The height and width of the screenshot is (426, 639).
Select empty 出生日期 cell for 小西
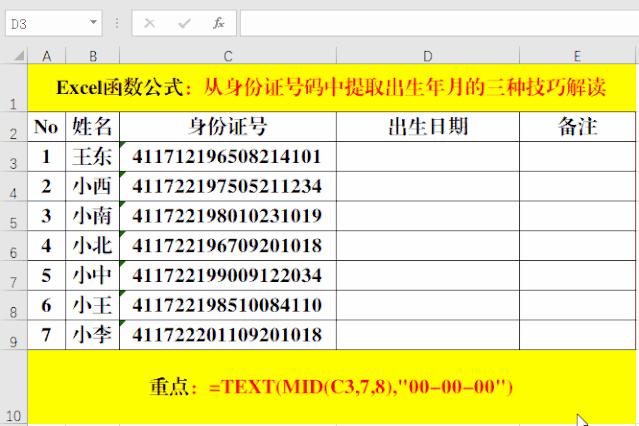point(427,186)
